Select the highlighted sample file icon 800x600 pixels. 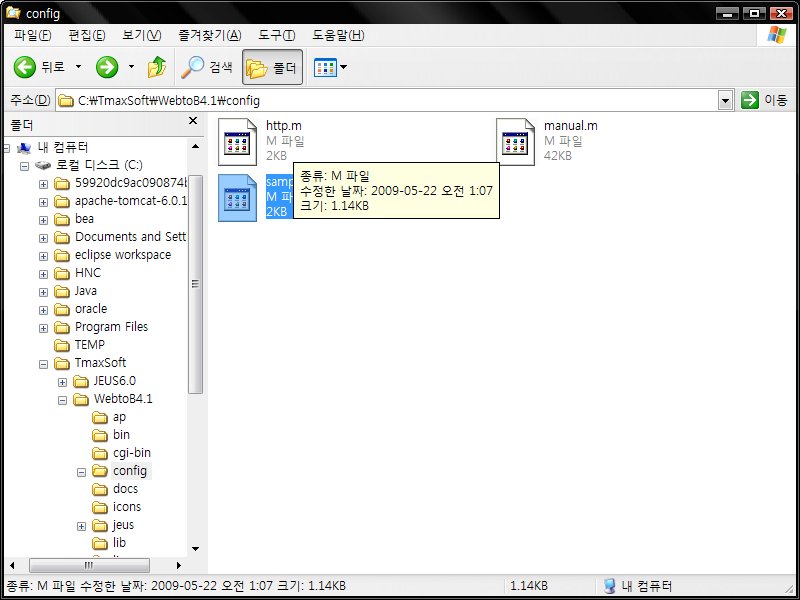point(237,198)
